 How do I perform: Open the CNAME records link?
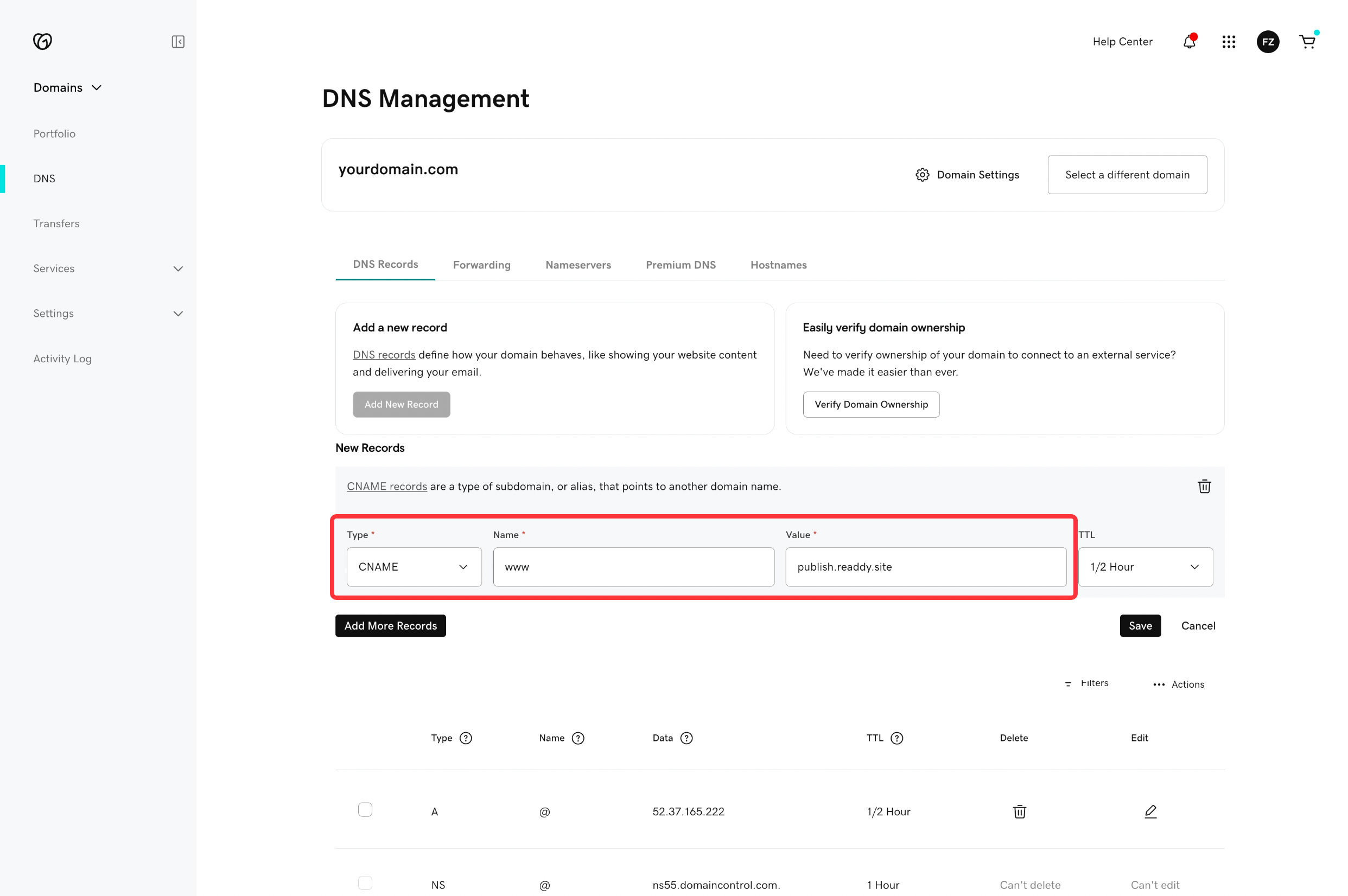coord(386,487)
